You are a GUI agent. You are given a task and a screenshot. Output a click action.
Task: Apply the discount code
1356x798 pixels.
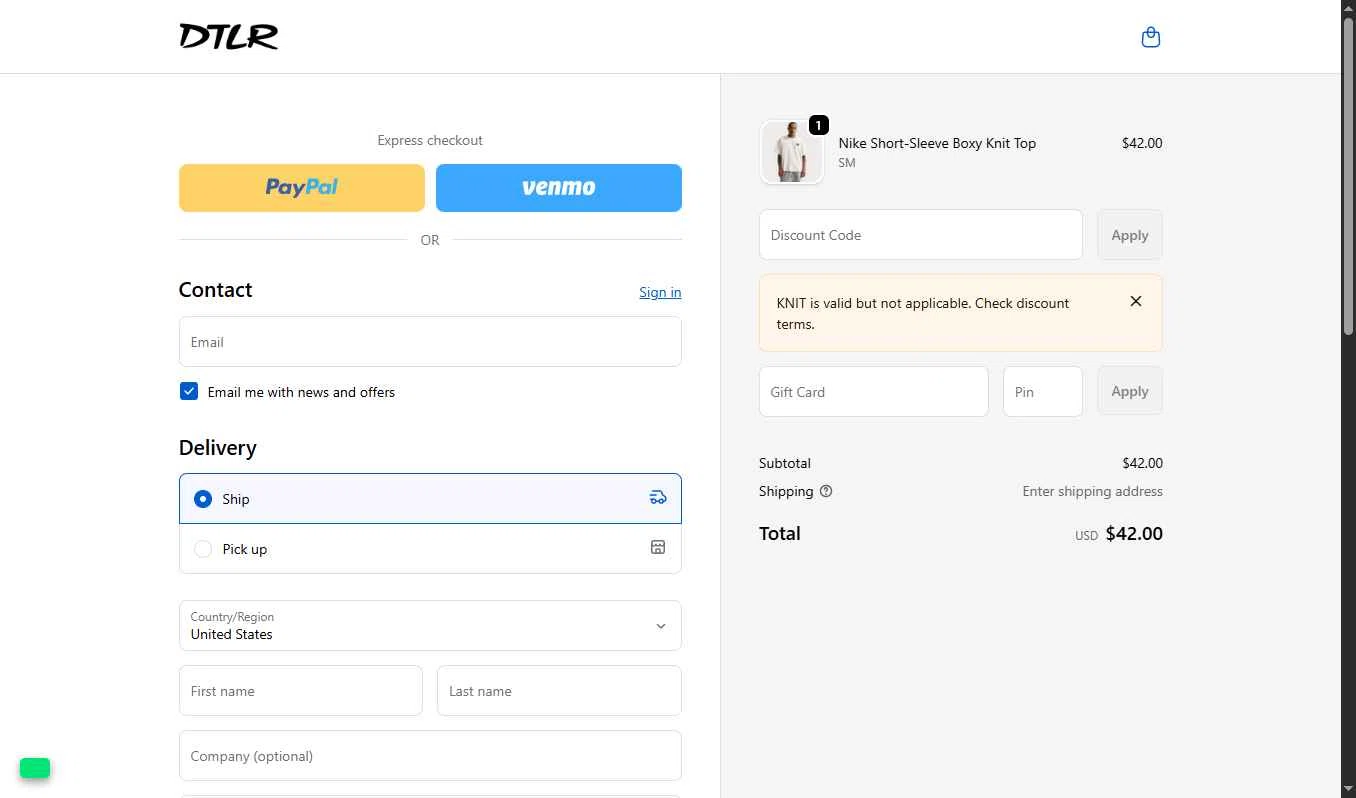pos(1130,235)
